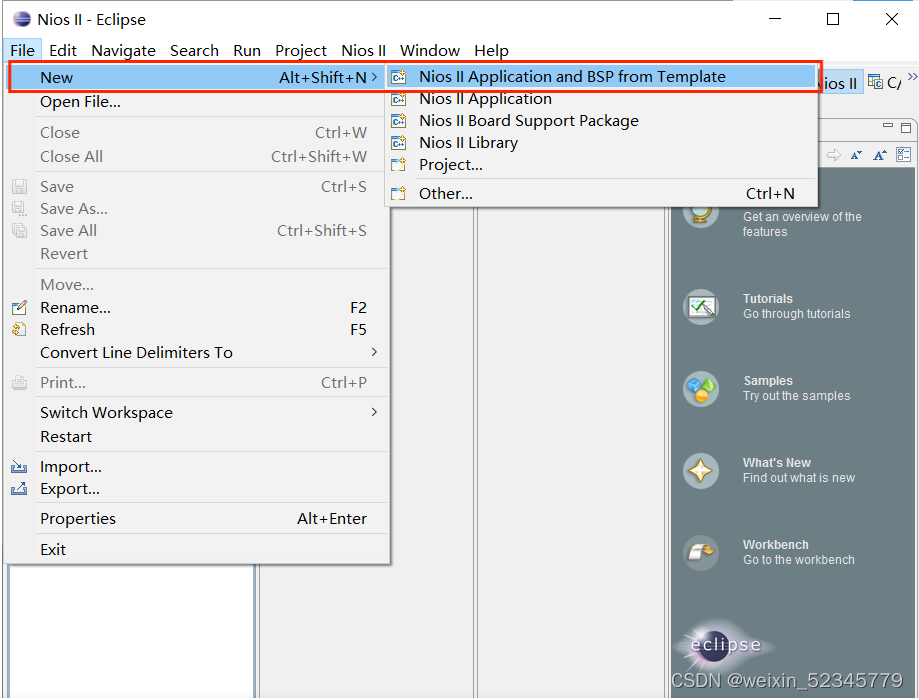Click the forward arrow in Welcome toolbar
This screenshot has height=700, width=919.
click(833, 155)
